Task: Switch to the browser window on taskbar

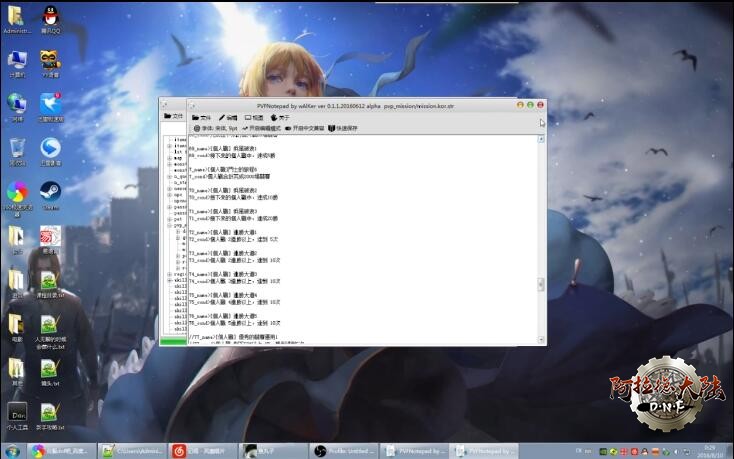Action: tap(61, 451)
